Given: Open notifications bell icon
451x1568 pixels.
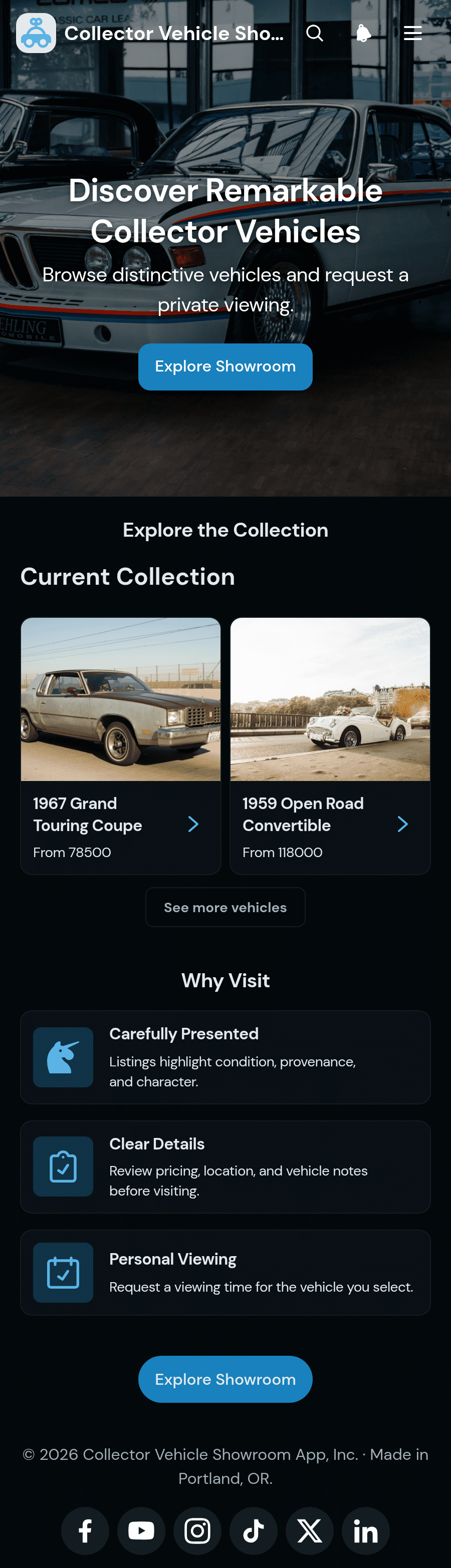Looking at the screenshot, I should pos(363,33).
